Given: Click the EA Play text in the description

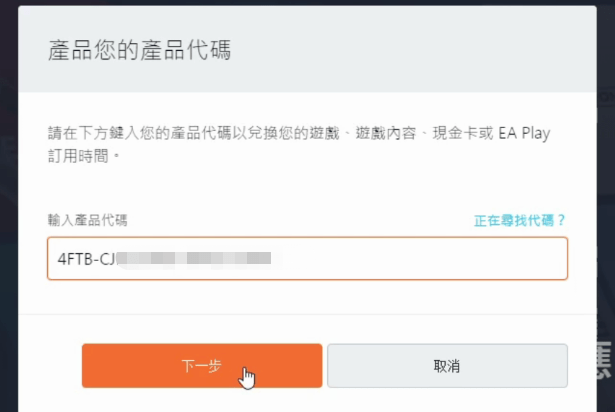Looking at the screenshot, I should click(x=524, y=133).
